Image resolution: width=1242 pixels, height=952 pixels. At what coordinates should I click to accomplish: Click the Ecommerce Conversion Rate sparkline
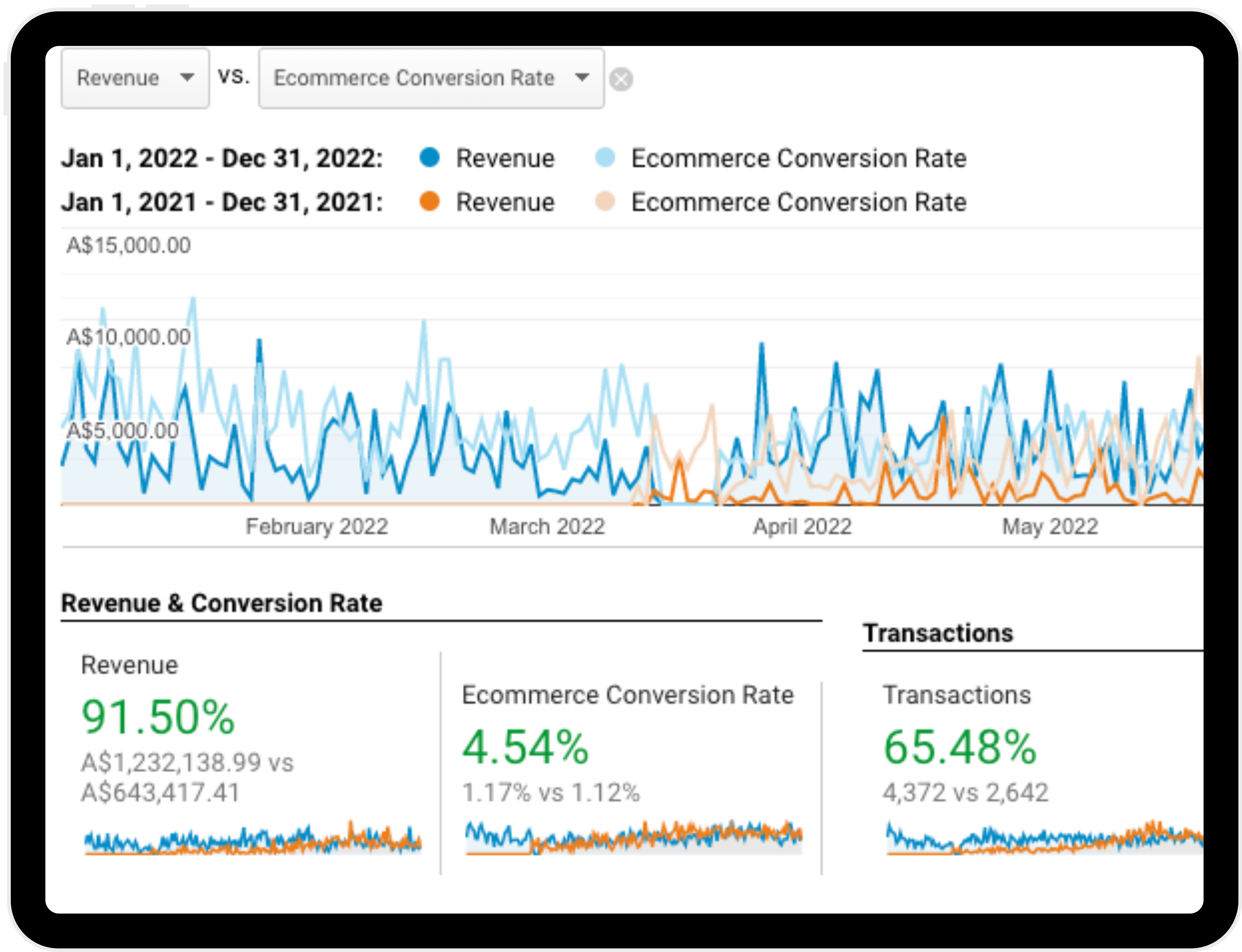(633, 838)
